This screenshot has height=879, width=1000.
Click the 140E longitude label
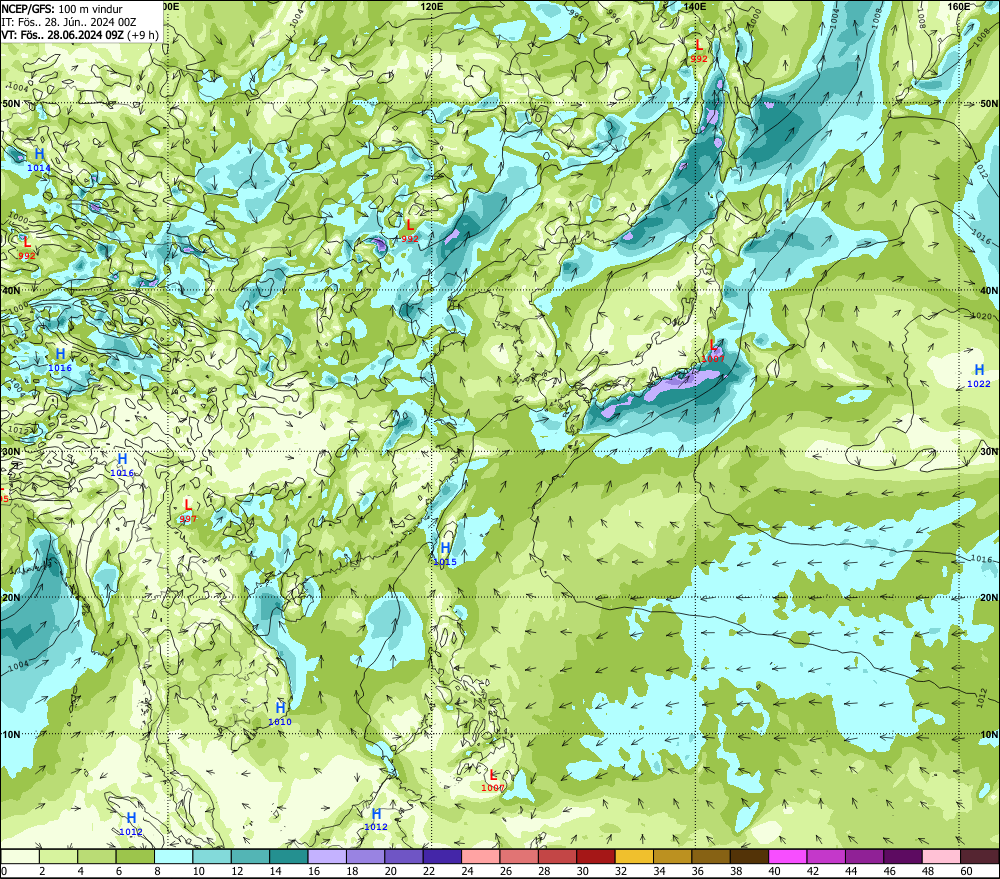pyautogui.click(x=695, y=6)
